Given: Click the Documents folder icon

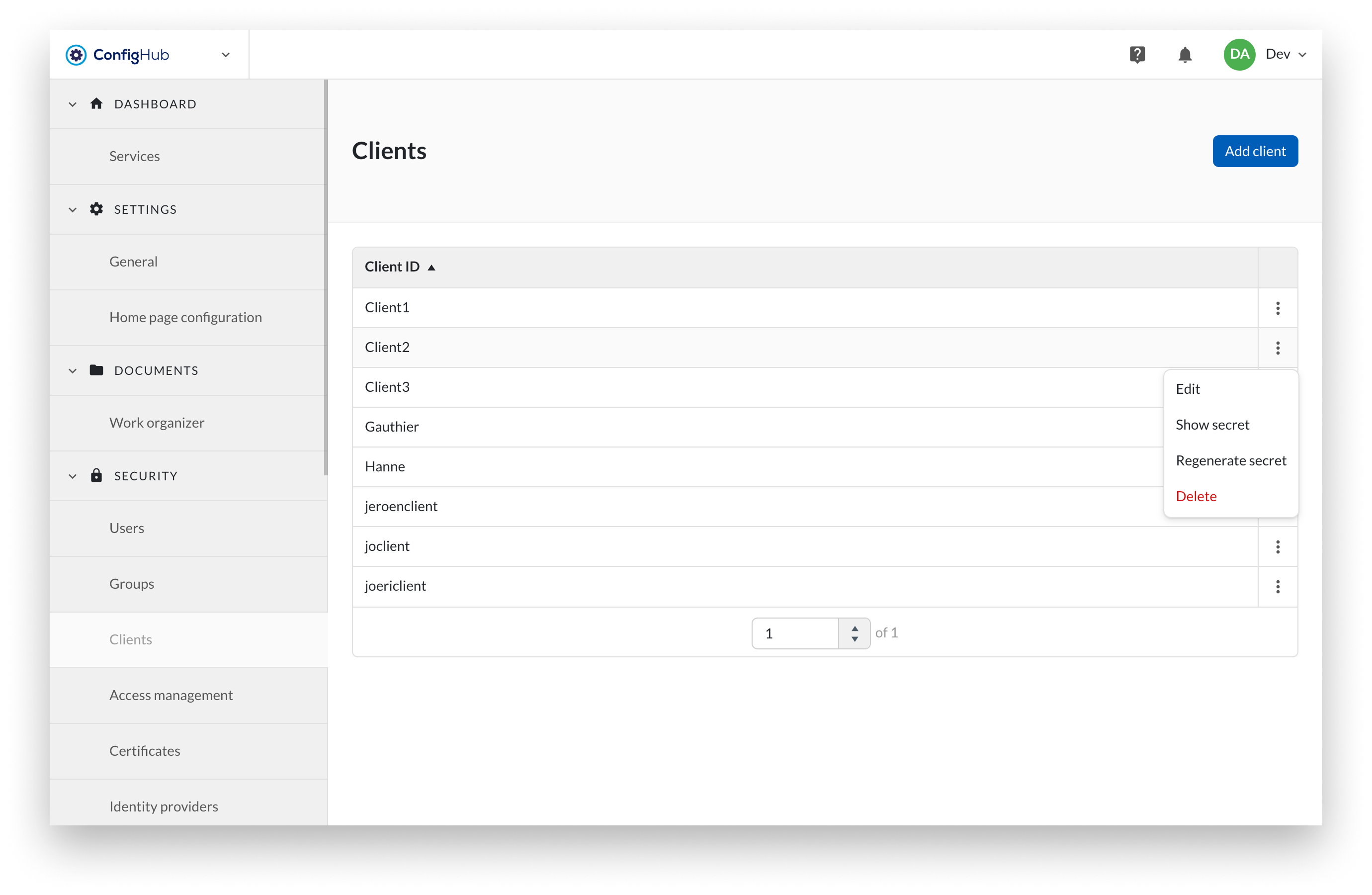Looking at the screenshot, I should click(96, 369).
